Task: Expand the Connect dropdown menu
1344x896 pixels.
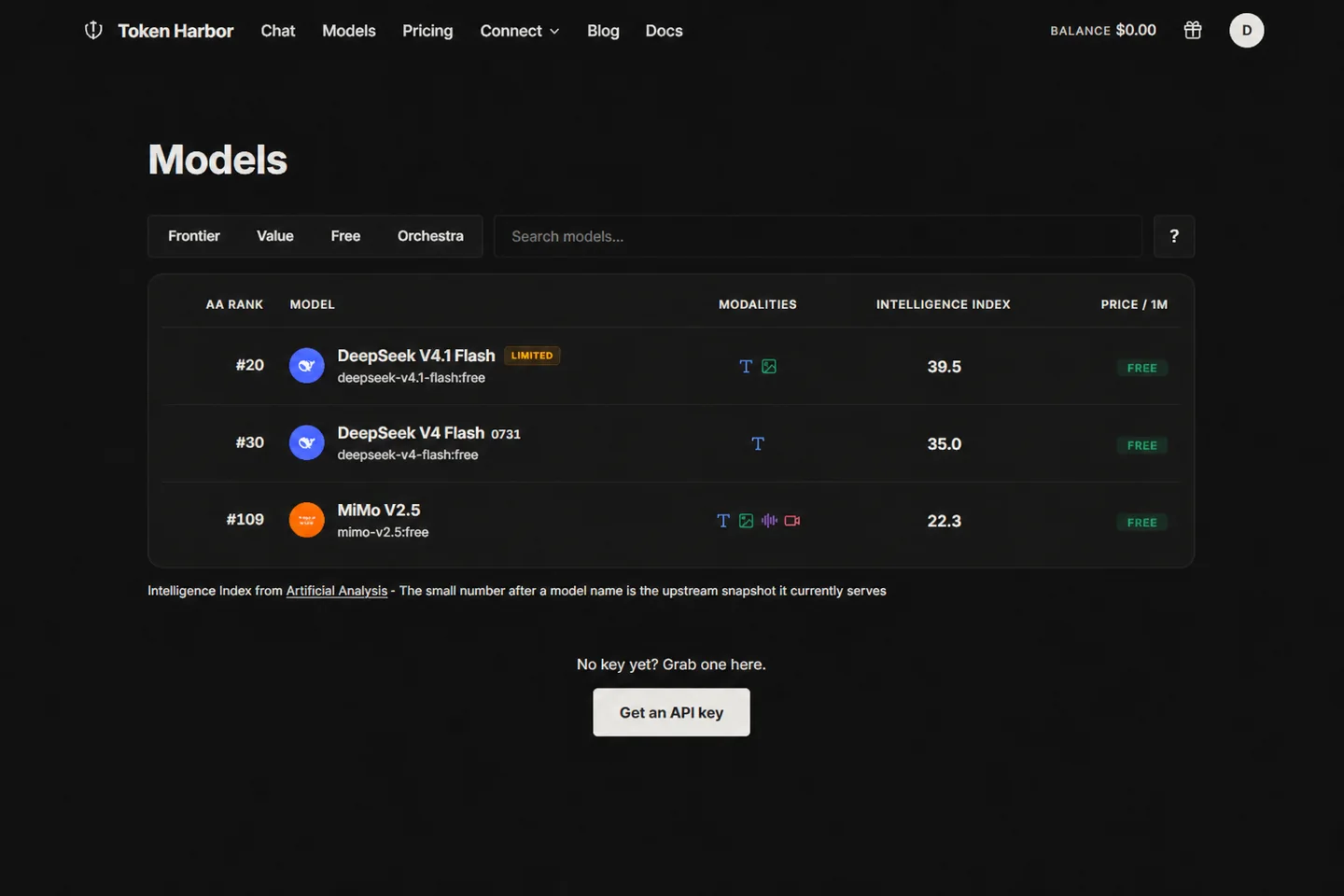Action: point(520,31)
